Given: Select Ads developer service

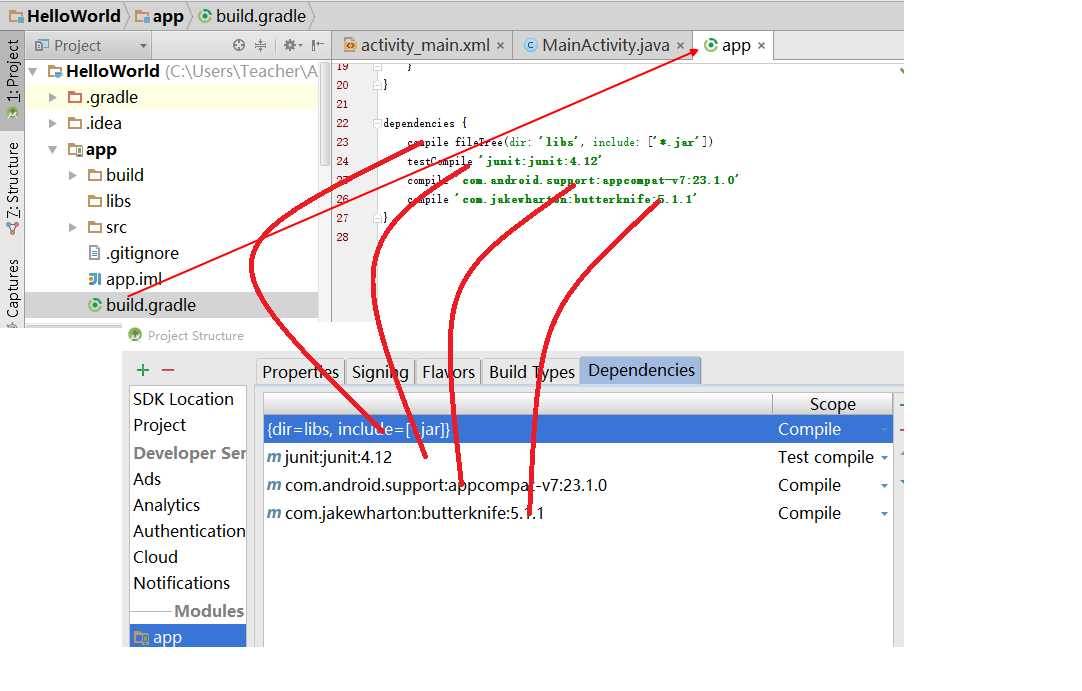Looking at the screenshot, I should (147, 479).
